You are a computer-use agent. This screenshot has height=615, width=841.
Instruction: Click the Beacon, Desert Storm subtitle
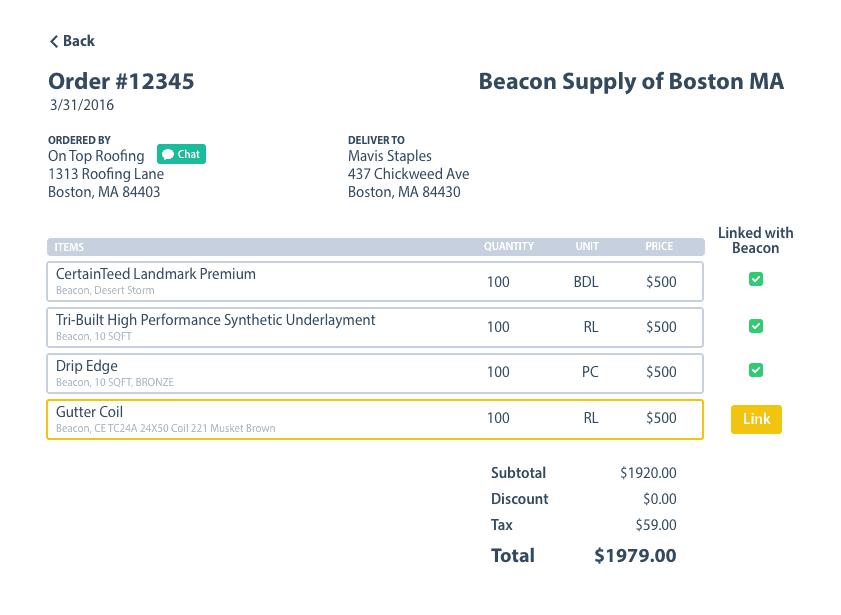[x=105, y=291]
